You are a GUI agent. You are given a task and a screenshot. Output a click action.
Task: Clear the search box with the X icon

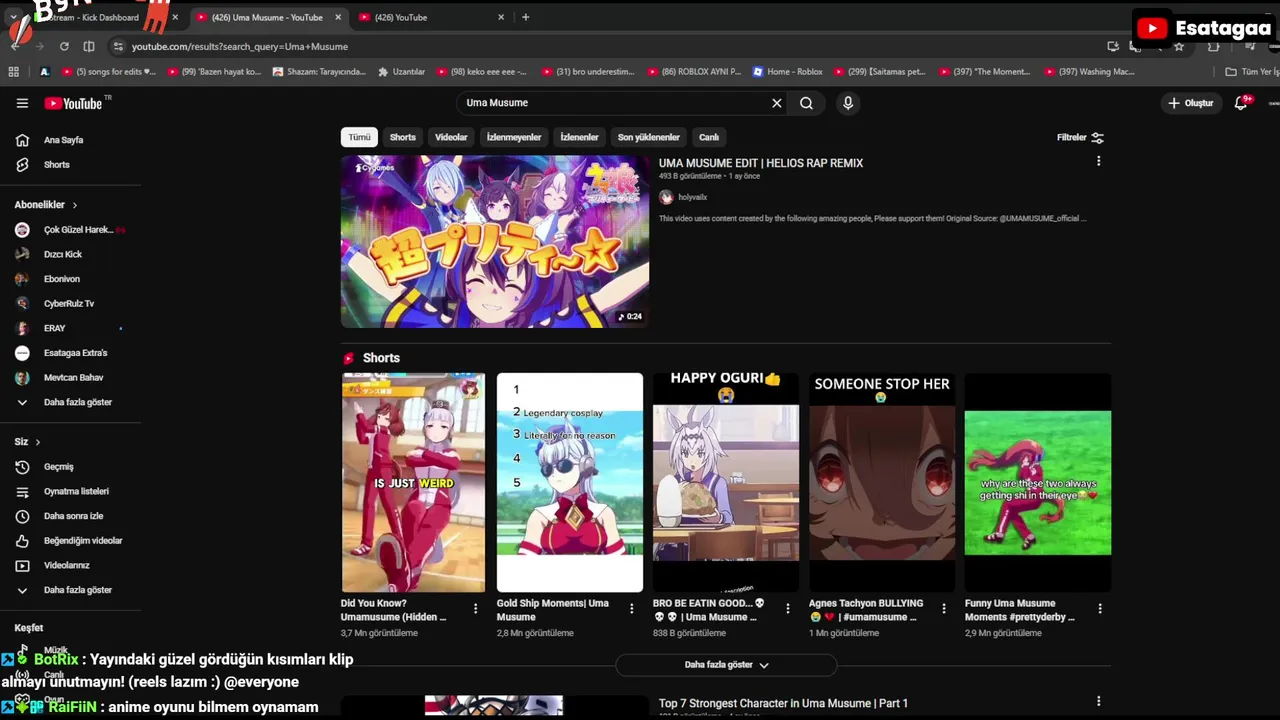coord(776,103)
